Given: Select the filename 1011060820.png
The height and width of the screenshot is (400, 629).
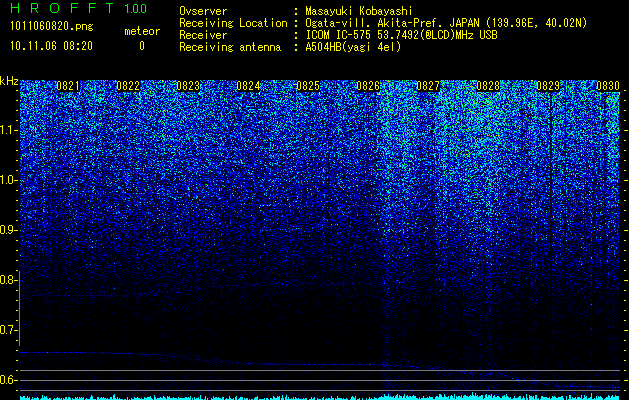Looking at the screenshot, I should coord(52,27).
